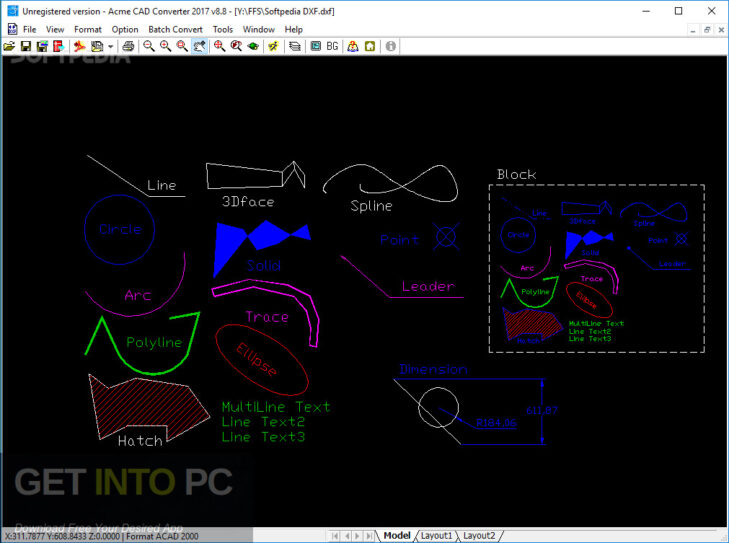
Task: Click the Print icon
Action: click(128, 46)
